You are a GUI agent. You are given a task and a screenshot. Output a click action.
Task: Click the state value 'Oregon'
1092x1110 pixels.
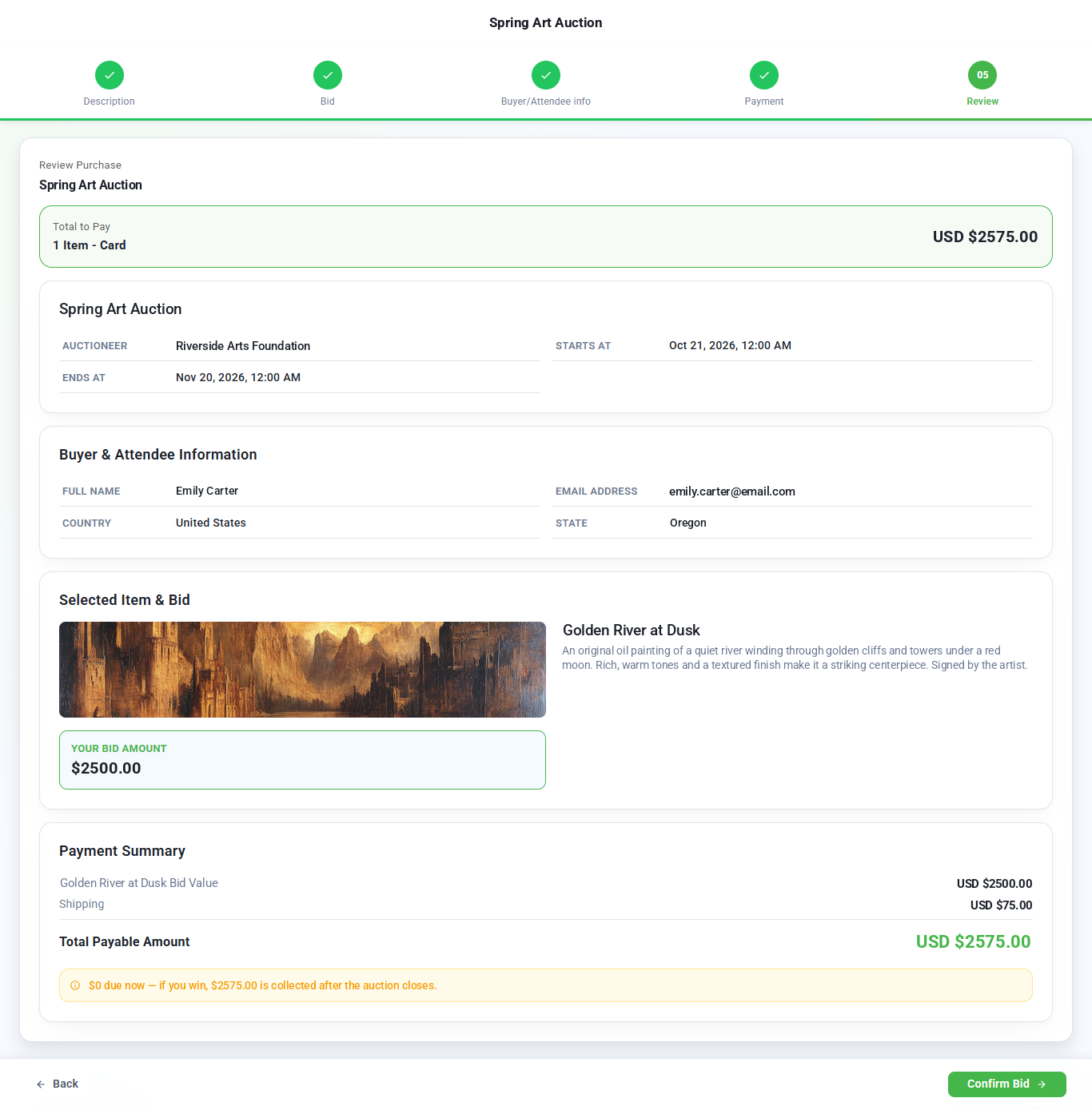[x=688, y=523]
